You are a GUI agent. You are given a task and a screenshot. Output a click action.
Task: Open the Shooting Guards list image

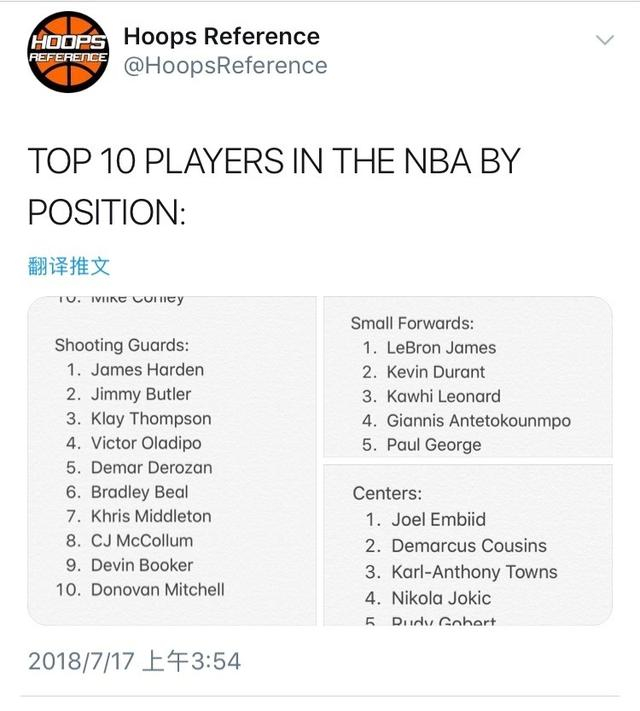tap(172, 460)
